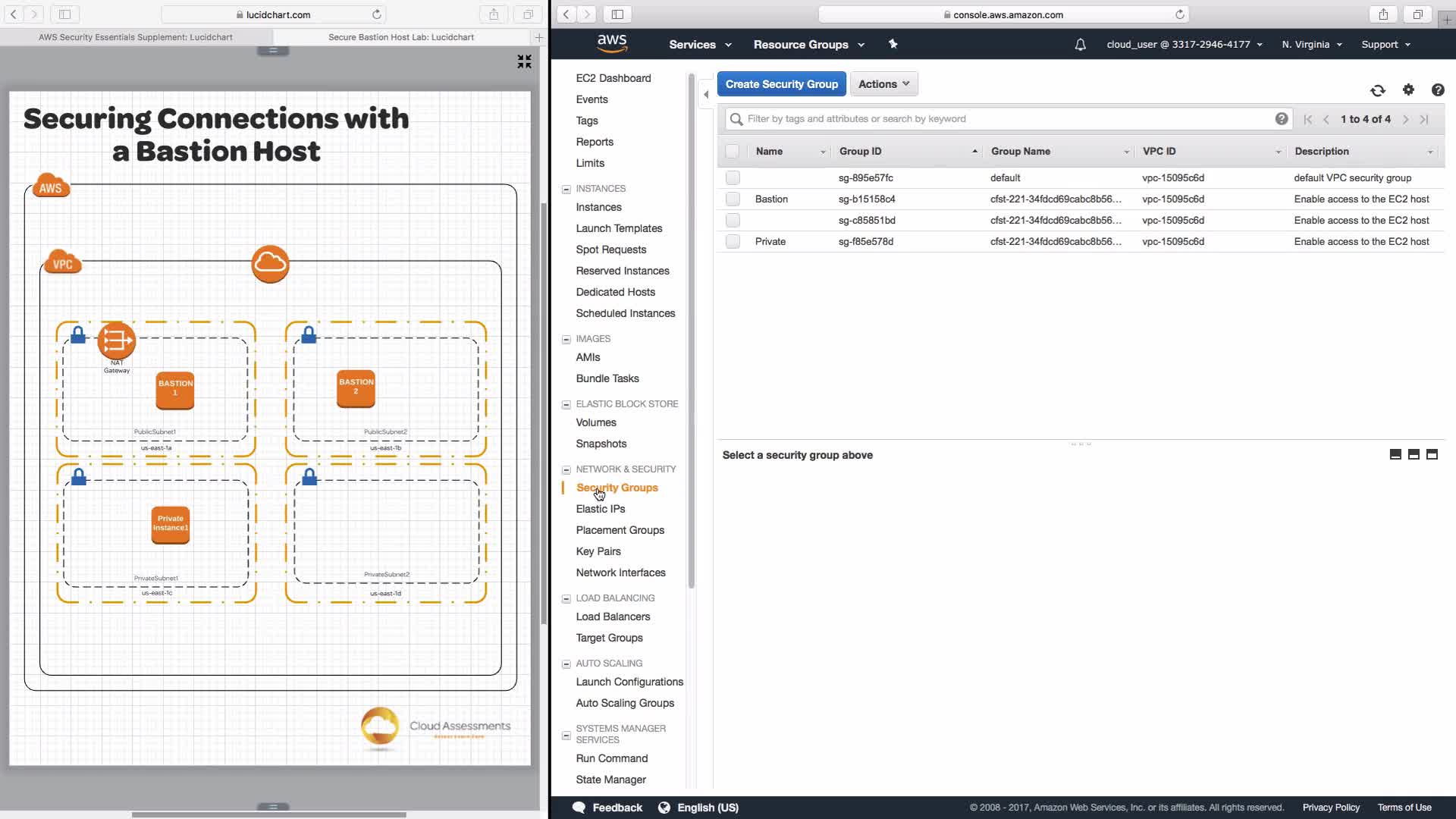Click the notifications bell icon
This screenshot has height=819, width=1456.
pyautogui.click(x=1080, y=45)
